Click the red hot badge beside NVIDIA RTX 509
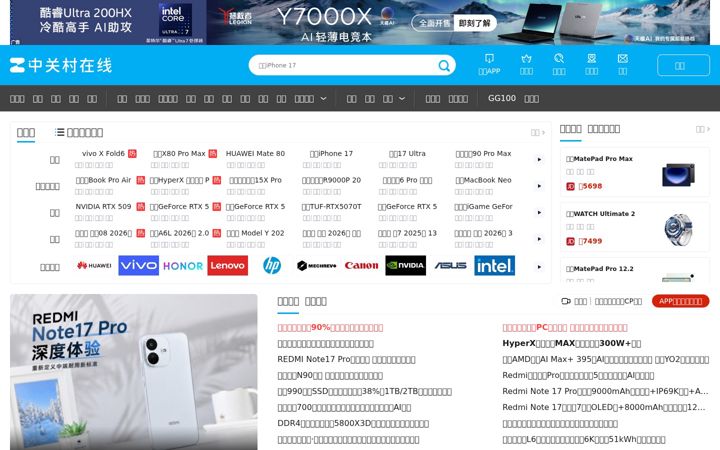The image size is (720, 450). (x=141, y=207)
